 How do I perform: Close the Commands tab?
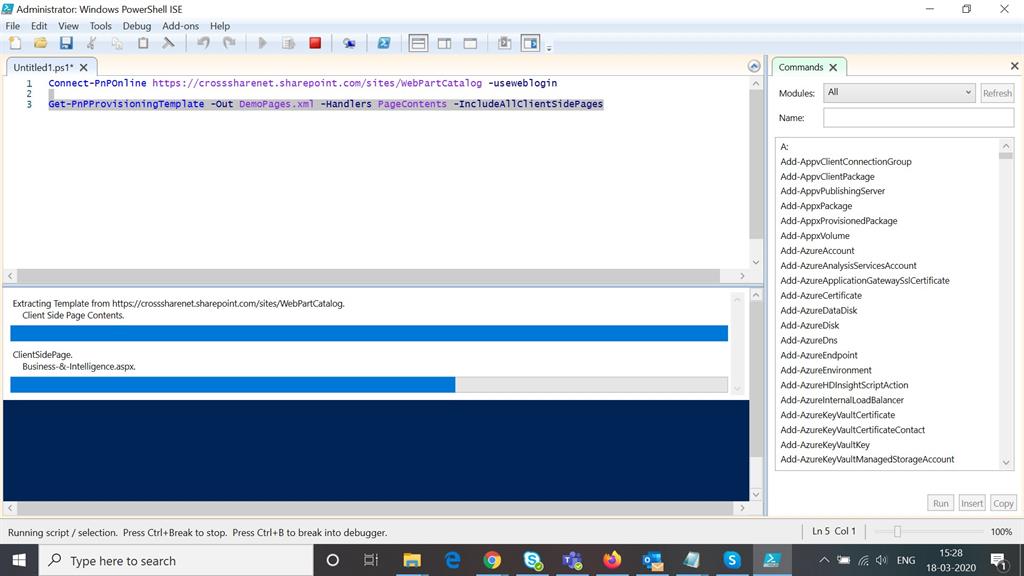833,67
